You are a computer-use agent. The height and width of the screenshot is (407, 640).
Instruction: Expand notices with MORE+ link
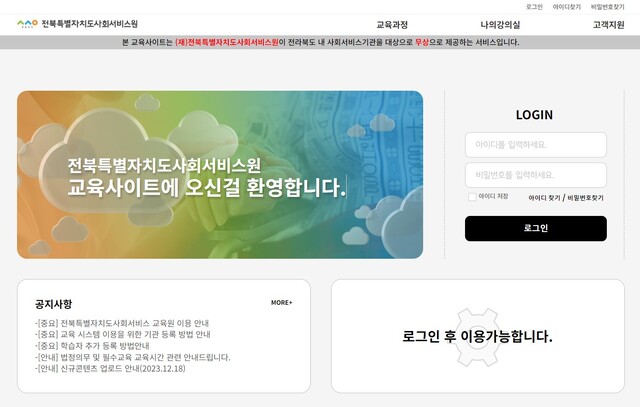pyautogui.click(x=282, y=302)
